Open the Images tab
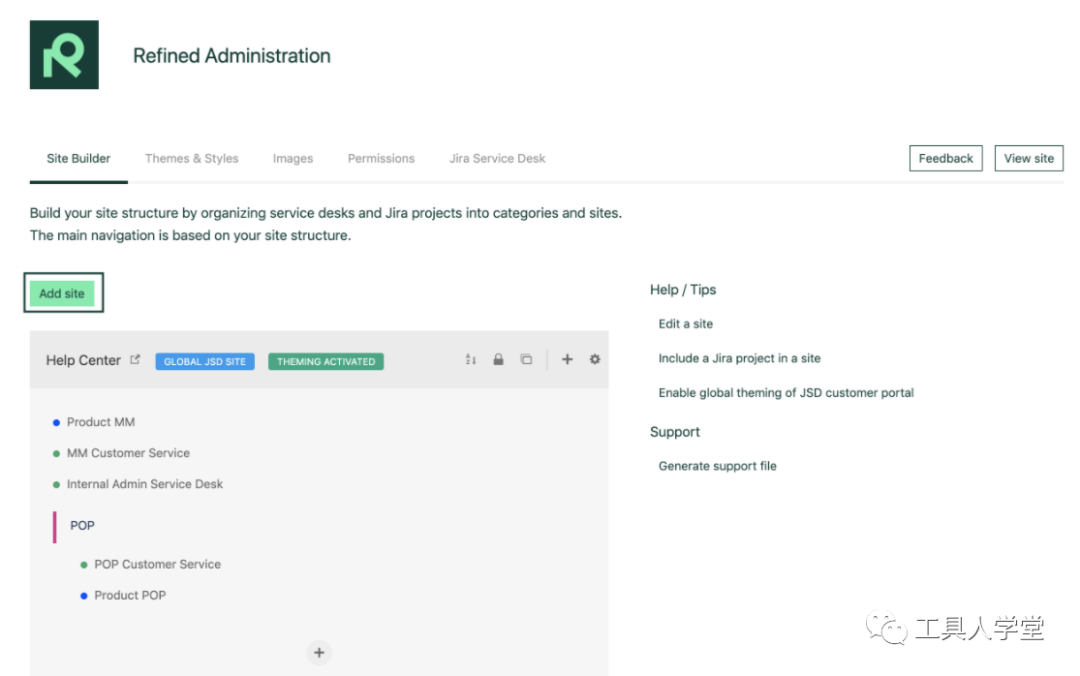1080x676 pixels. coord(293,158)
